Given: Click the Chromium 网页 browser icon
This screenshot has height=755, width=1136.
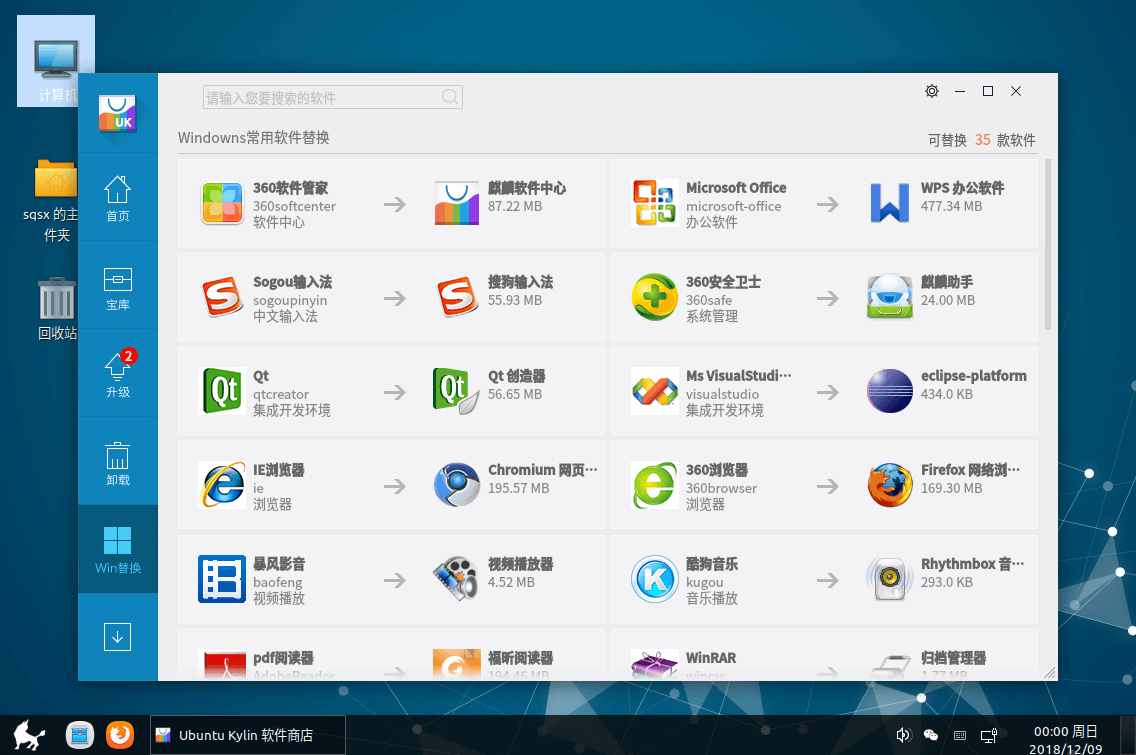Looking at the screenshot, I should (456, 485).
